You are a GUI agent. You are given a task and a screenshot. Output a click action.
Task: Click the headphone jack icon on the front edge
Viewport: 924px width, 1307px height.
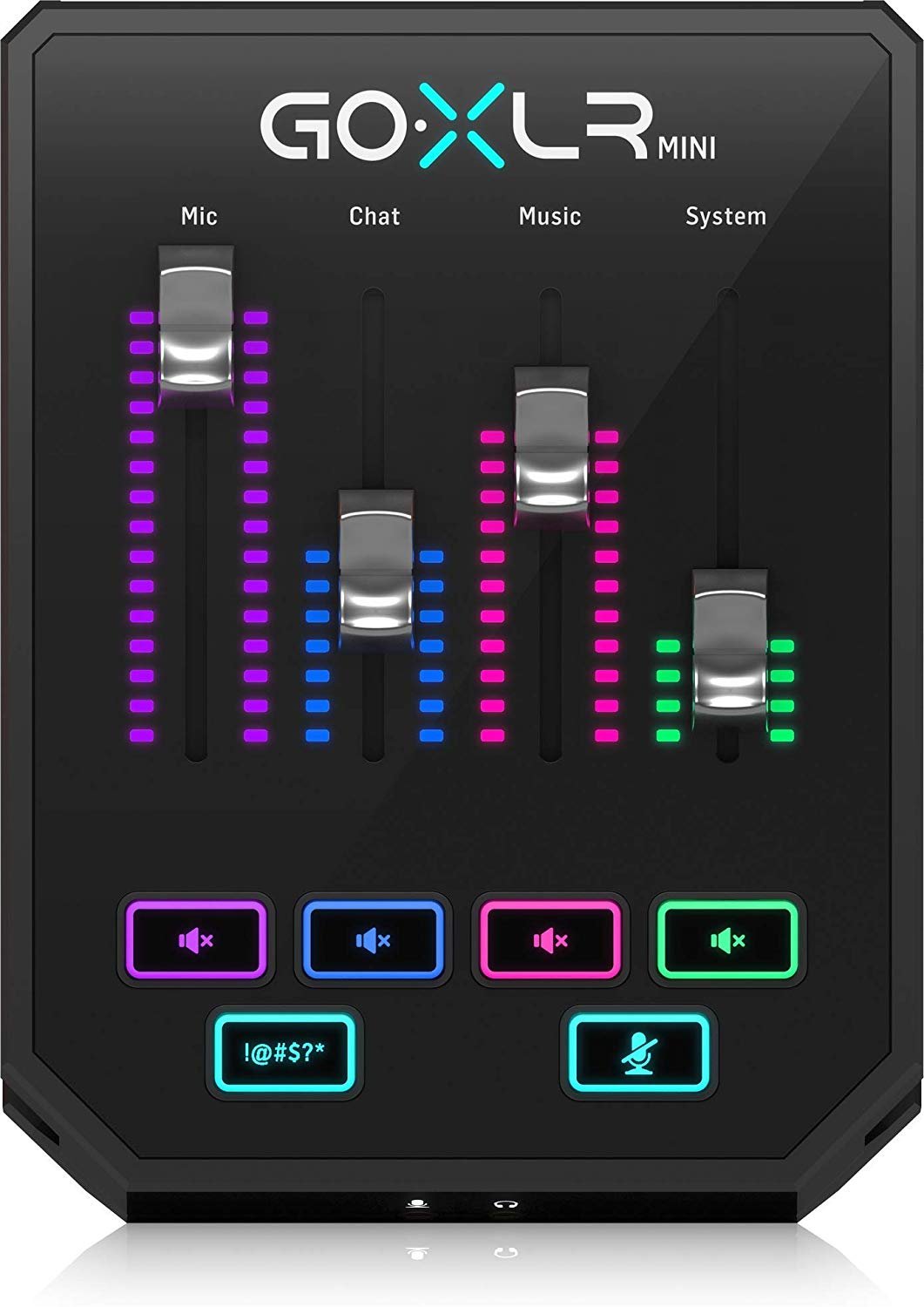[x=507, y=1204]
